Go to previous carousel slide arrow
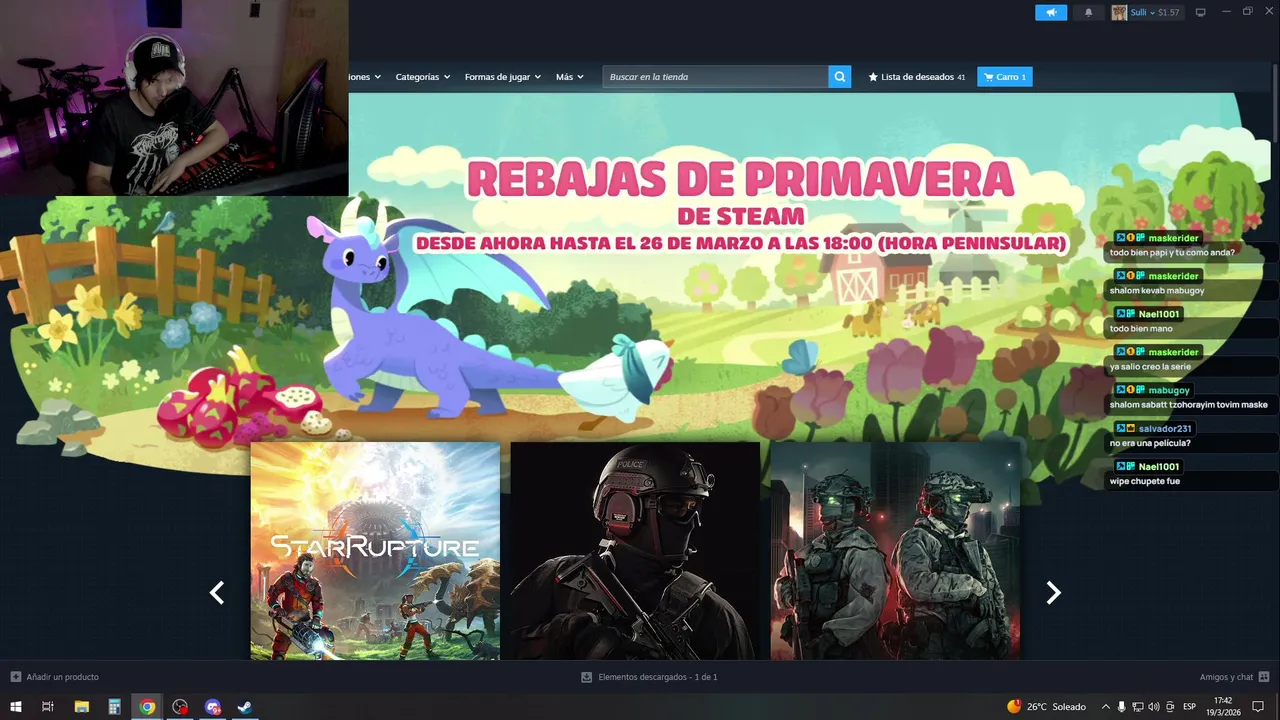1280x720 pixels. (x=216, y=593)
